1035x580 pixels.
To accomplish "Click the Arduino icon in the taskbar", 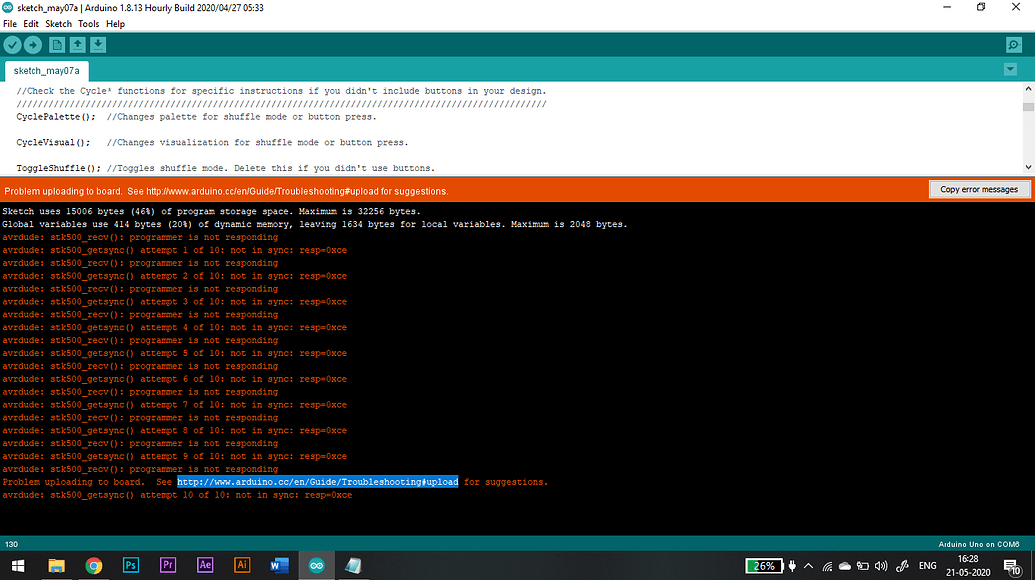I will [x=316, y=565].
